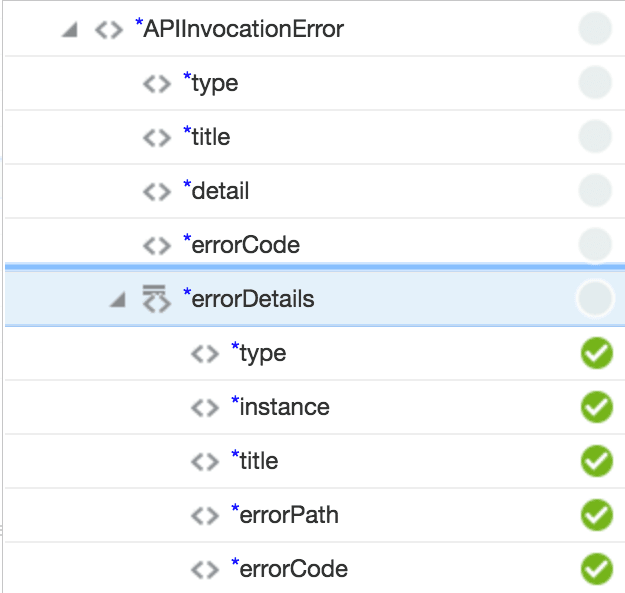Click the element icon next to detail
This screenshot has width=625, height=593.
point(157,191)
